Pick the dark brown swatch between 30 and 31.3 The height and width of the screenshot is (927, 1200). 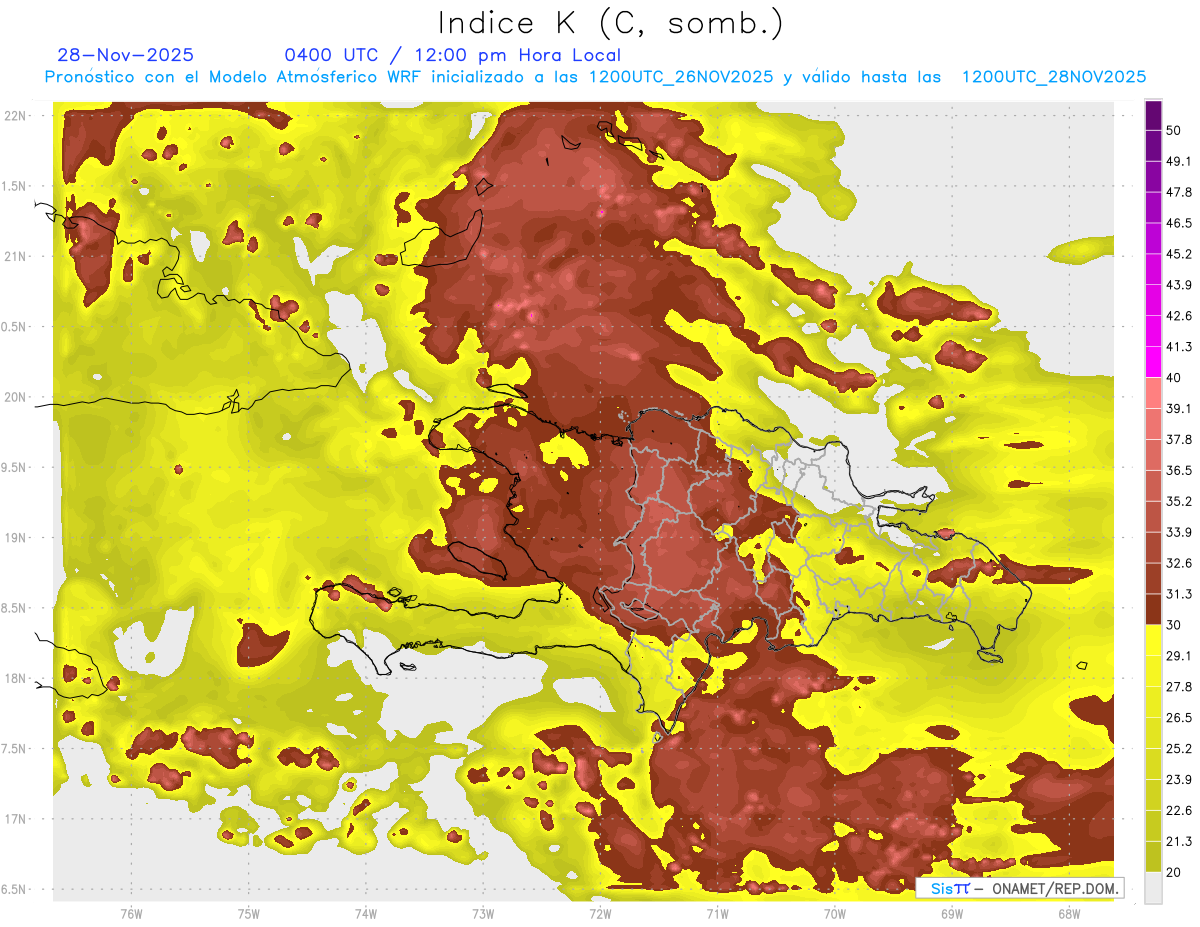coord(1153,609)
